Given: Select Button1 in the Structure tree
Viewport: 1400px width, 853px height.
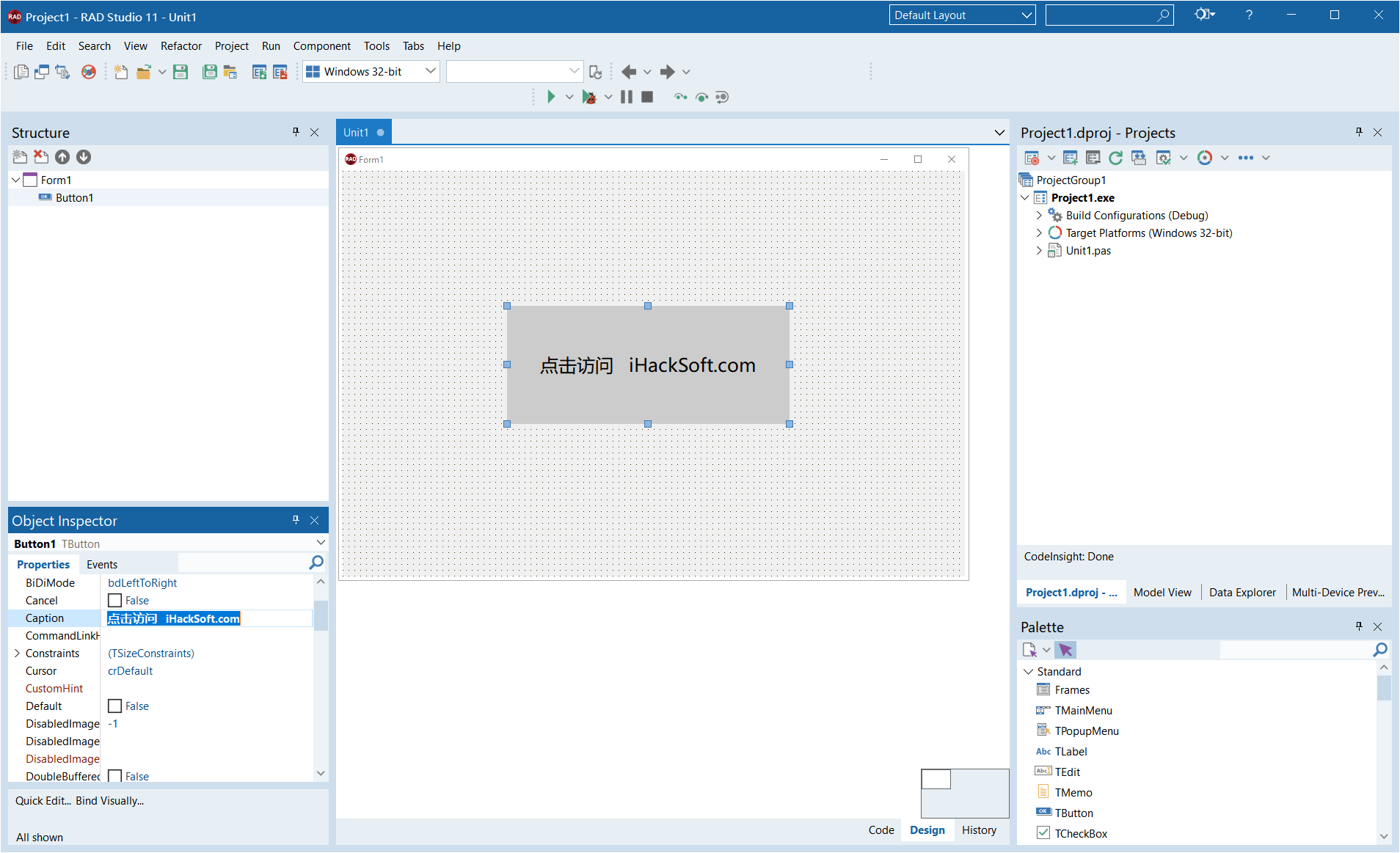Looking at the screenshot, I should [x=74, y=198].
